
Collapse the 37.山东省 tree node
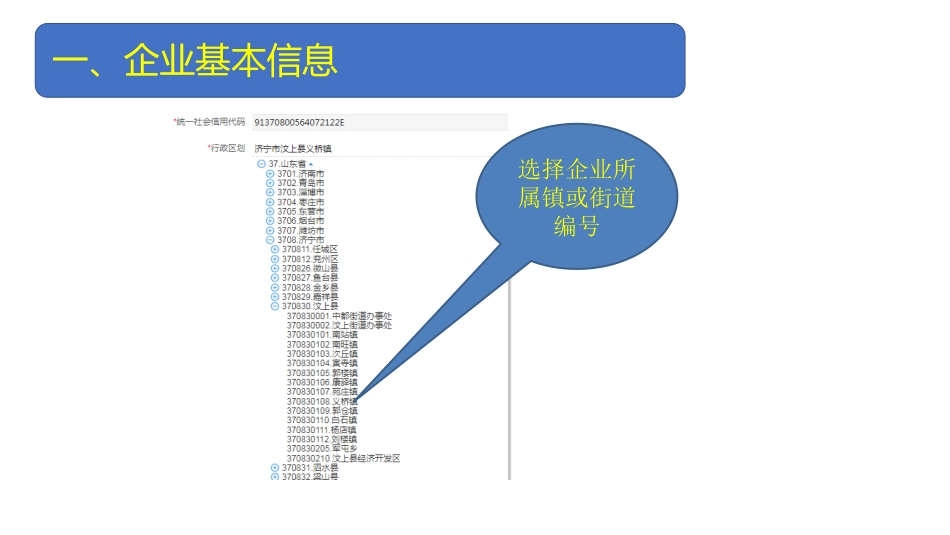tap(261, 164)
